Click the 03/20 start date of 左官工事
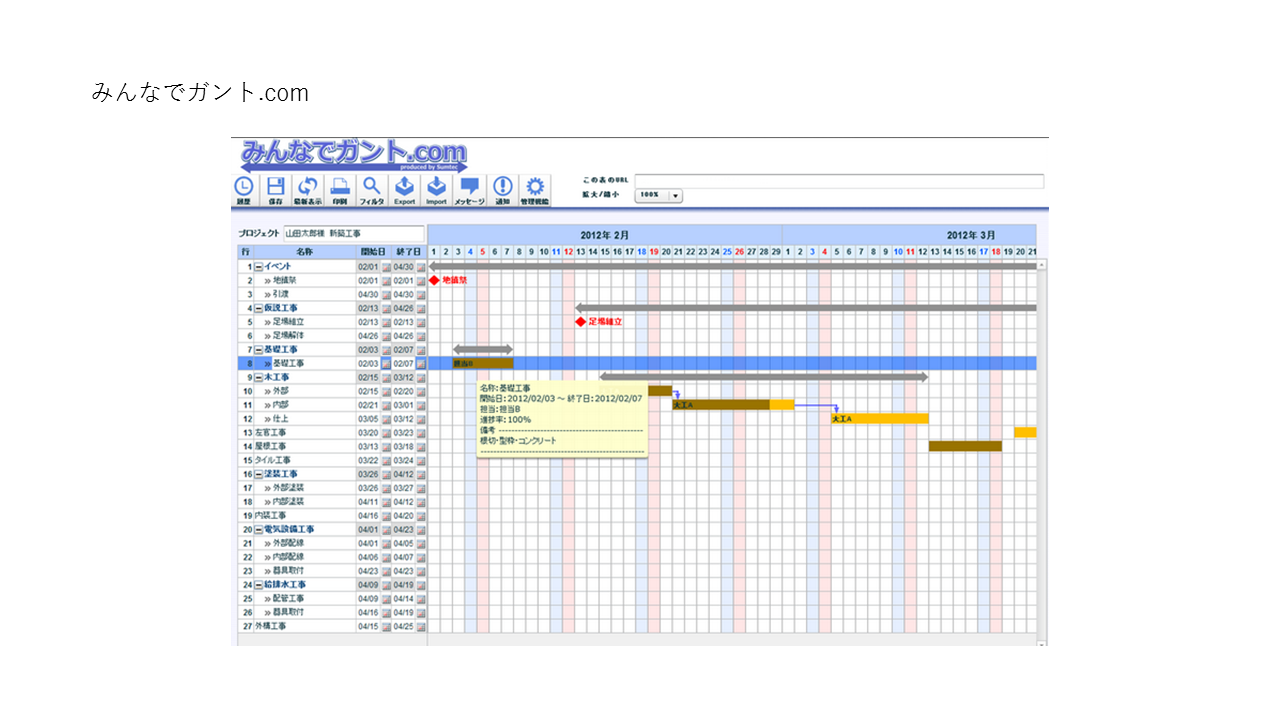 pyautogui.click(x=369, y=433)
